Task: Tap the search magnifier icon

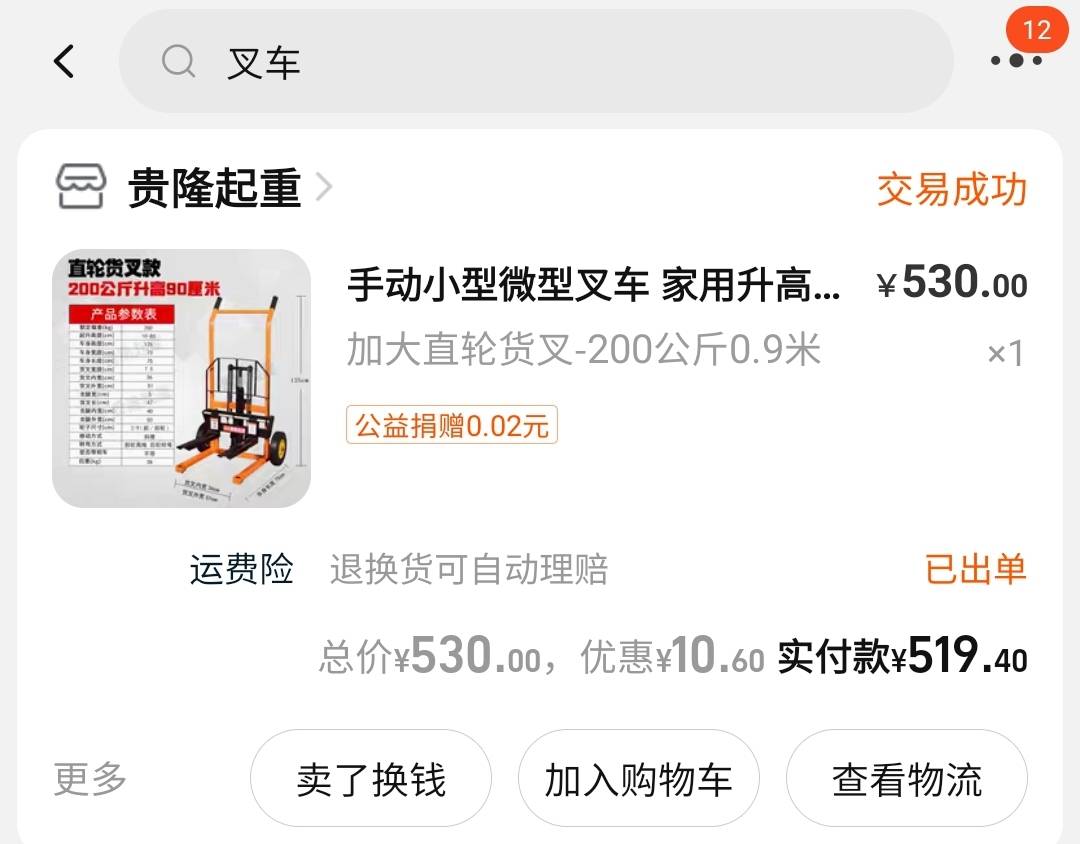Action: click(x=178, y=61)
